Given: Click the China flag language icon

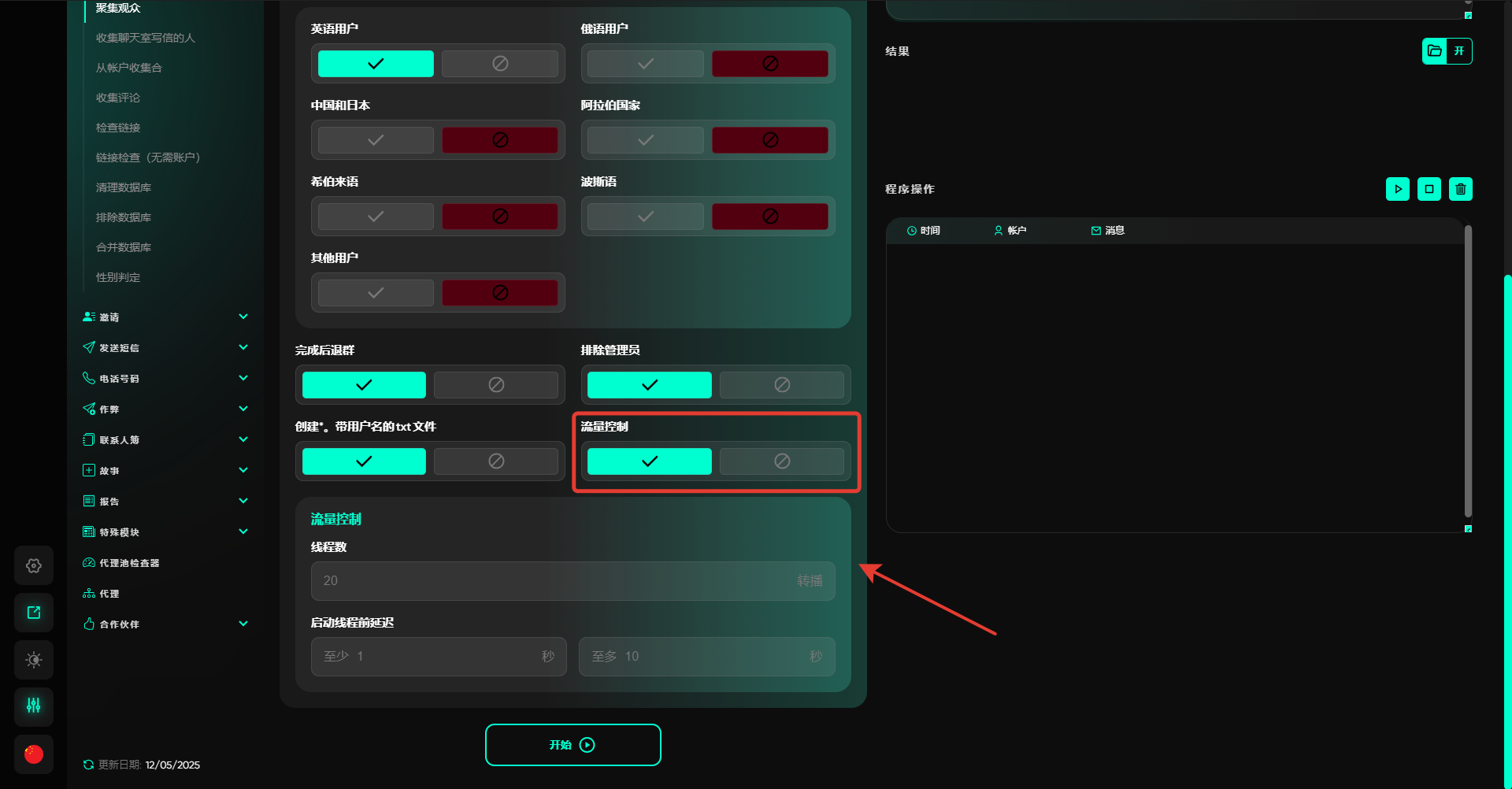Looking at the screenshot, I should tap(34, 754).
